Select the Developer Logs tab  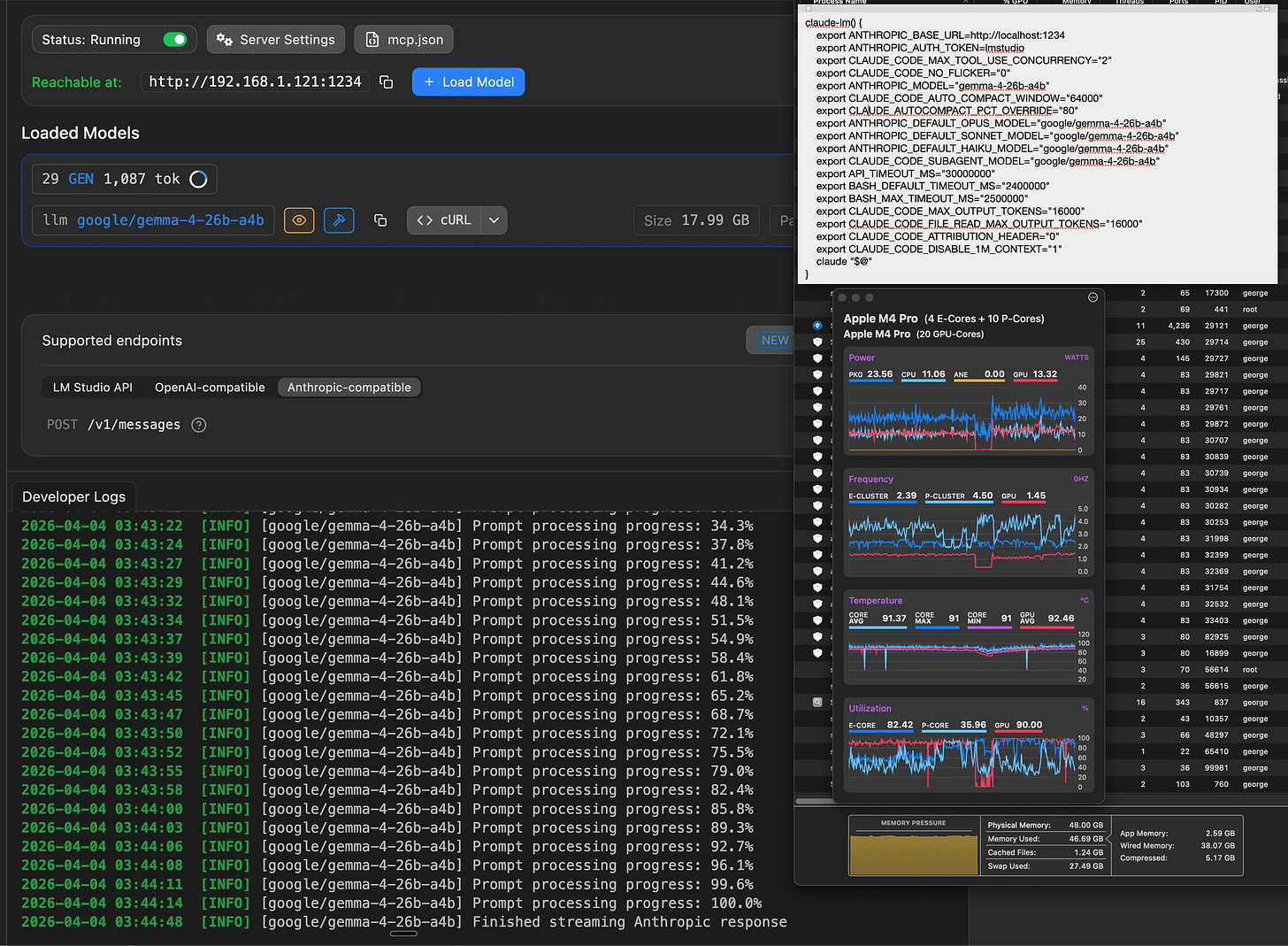73,496
